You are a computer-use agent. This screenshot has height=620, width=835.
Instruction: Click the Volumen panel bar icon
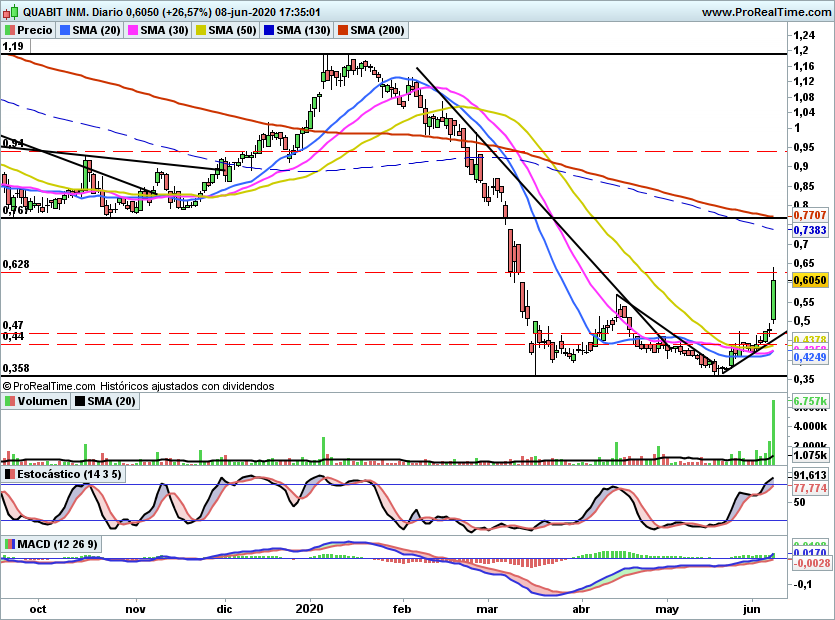10,401
